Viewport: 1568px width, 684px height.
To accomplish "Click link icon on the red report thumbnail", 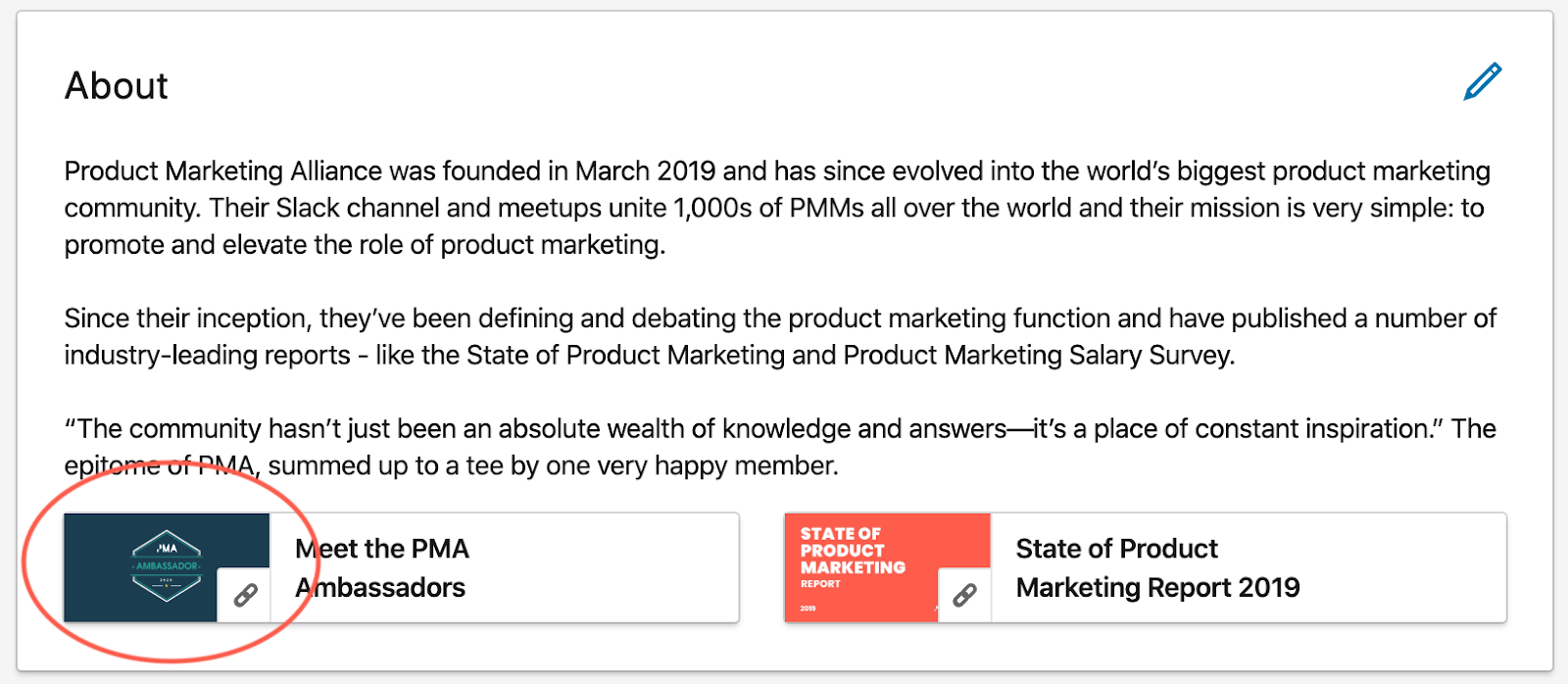I will tap(964, 595).
